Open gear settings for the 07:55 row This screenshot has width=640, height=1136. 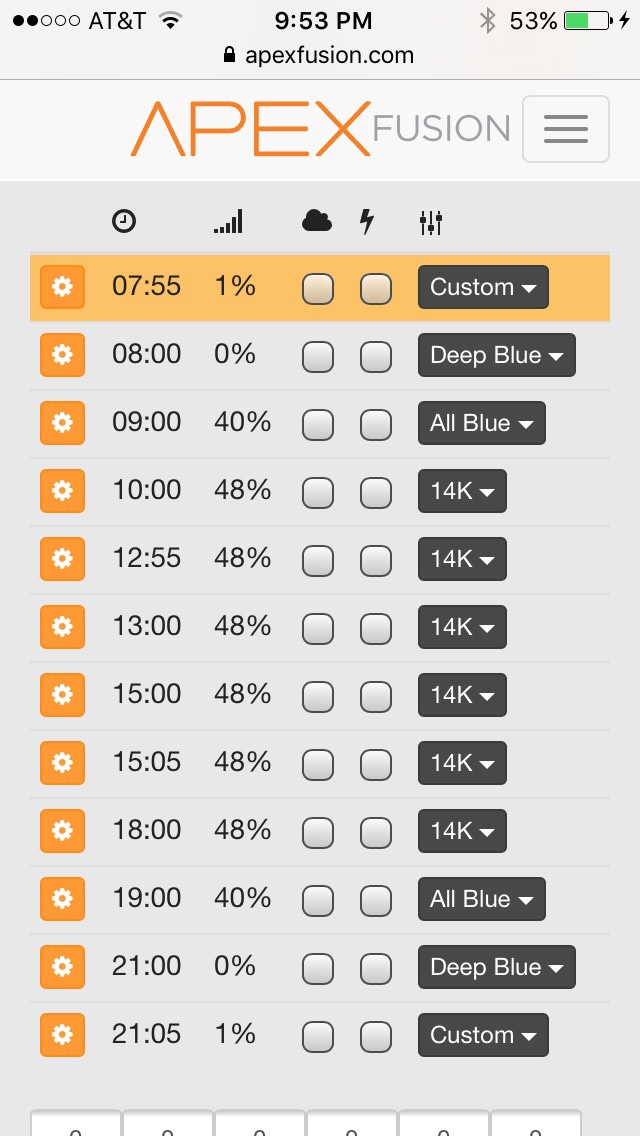pyautogui.click(x=62, y=287)
